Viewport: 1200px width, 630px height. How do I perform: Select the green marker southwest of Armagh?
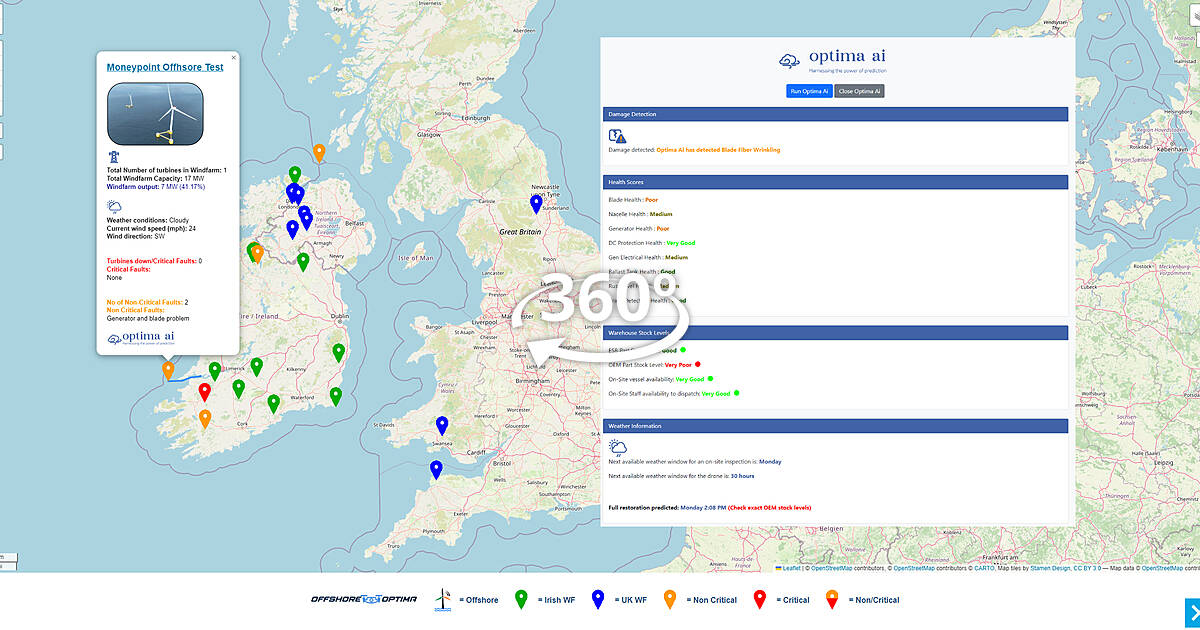[x=303, y=262]
